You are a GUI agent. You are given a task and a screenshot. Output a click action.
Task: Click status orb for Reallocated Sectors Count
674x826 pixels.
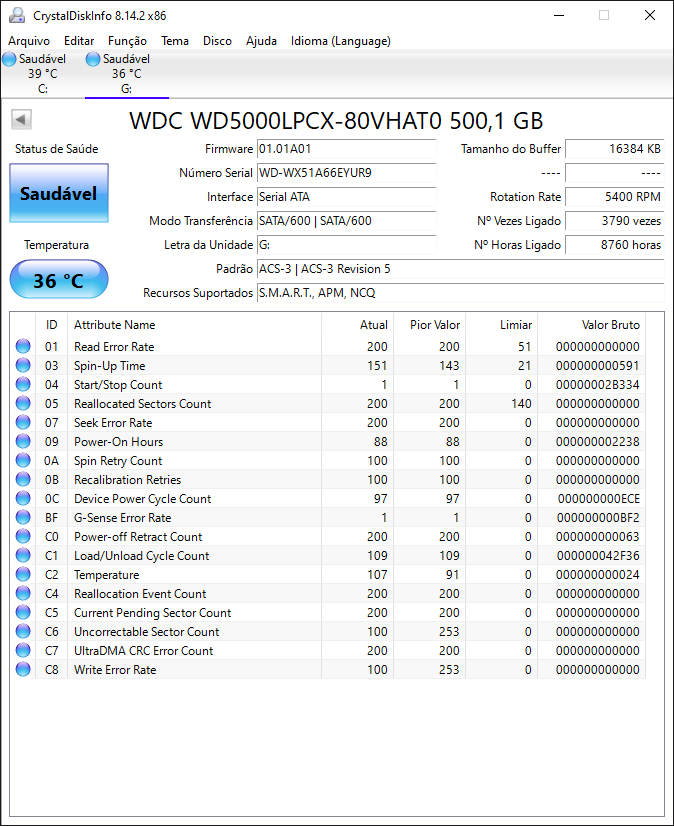coord(23,403)
